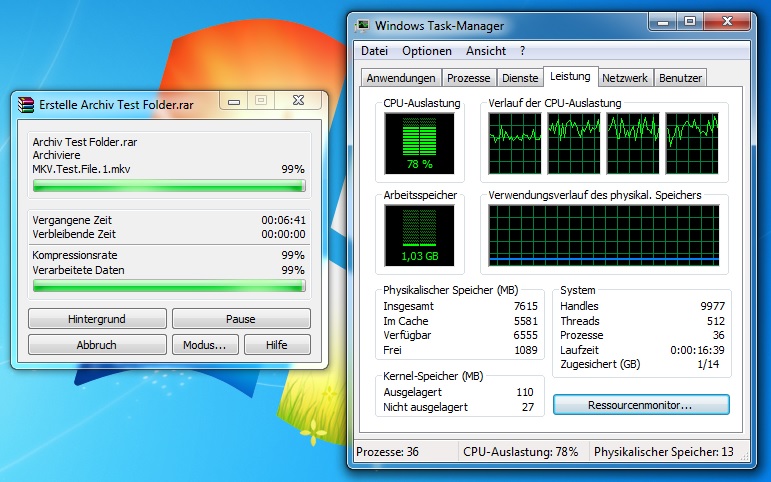This screenshot has height=482, width=771.
Task: Click the 'Frei' value 1089
Action: (526, 350)
